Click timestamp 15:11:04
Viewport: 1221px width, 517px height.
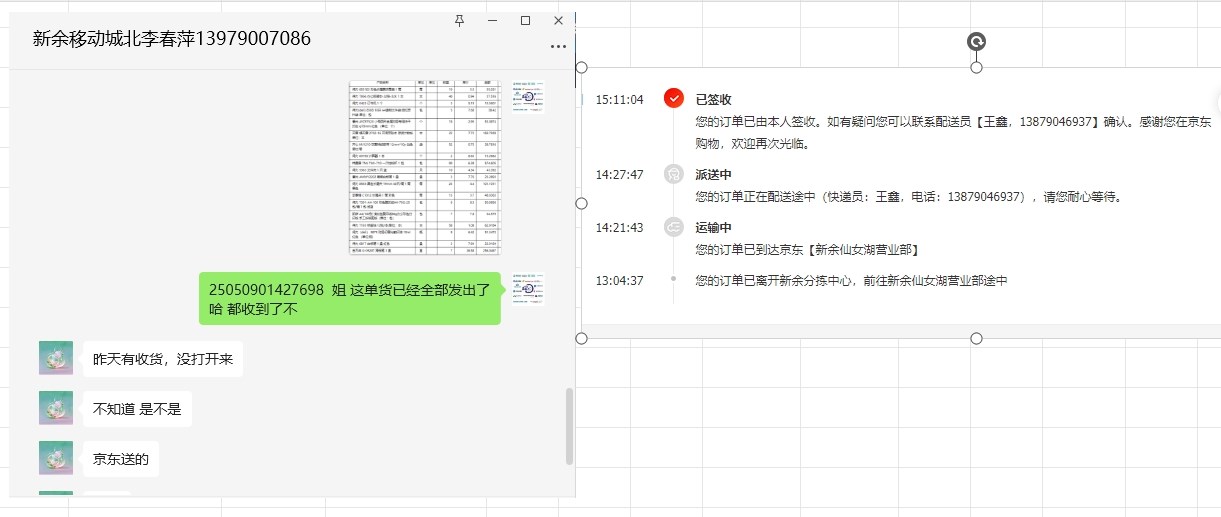[x=619, y=100]
